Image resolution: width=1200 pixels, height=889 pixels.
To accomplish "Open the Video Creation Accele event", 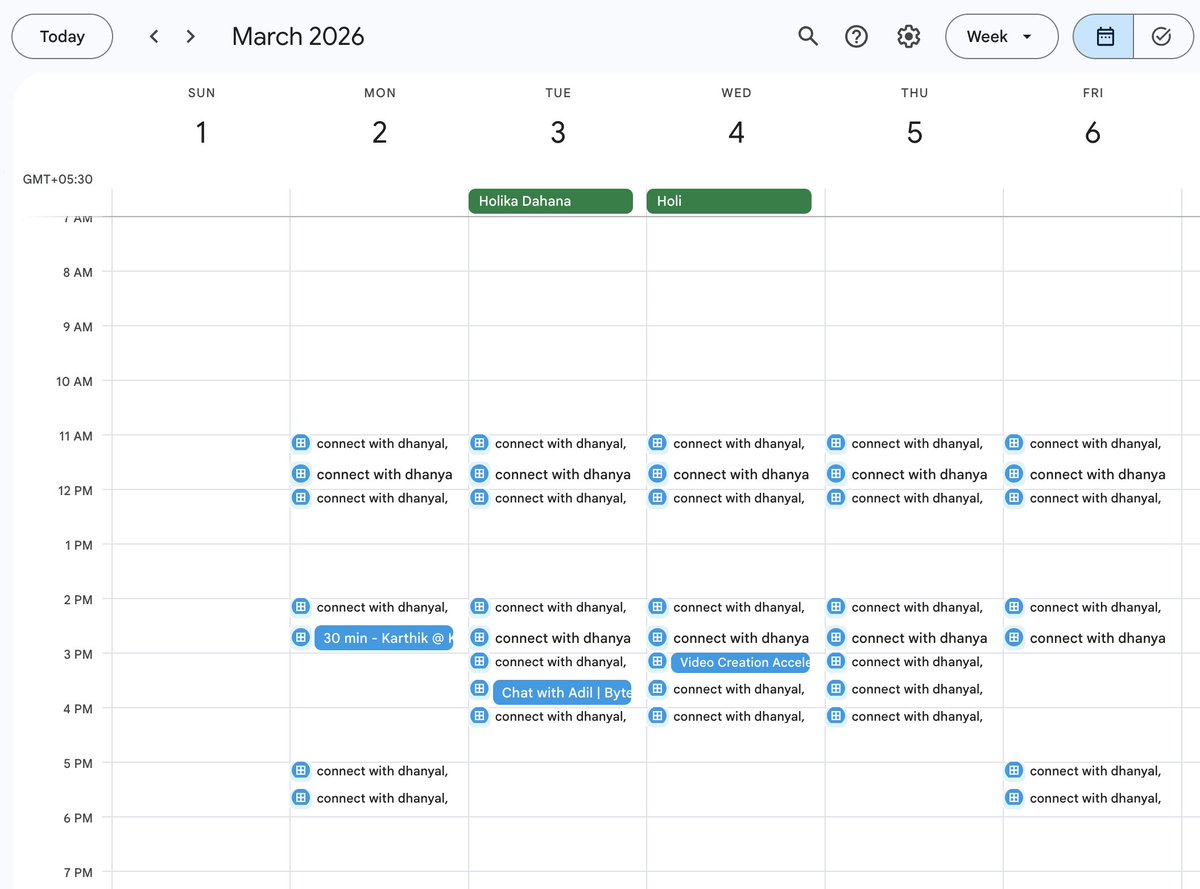I will pos(740,662).
